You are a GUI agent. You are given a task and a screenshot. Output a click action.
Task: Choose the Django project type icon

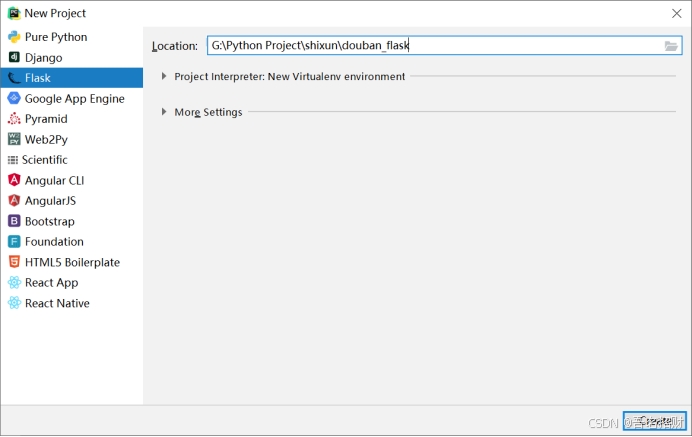pyautogui.click(x=14, y=57)
